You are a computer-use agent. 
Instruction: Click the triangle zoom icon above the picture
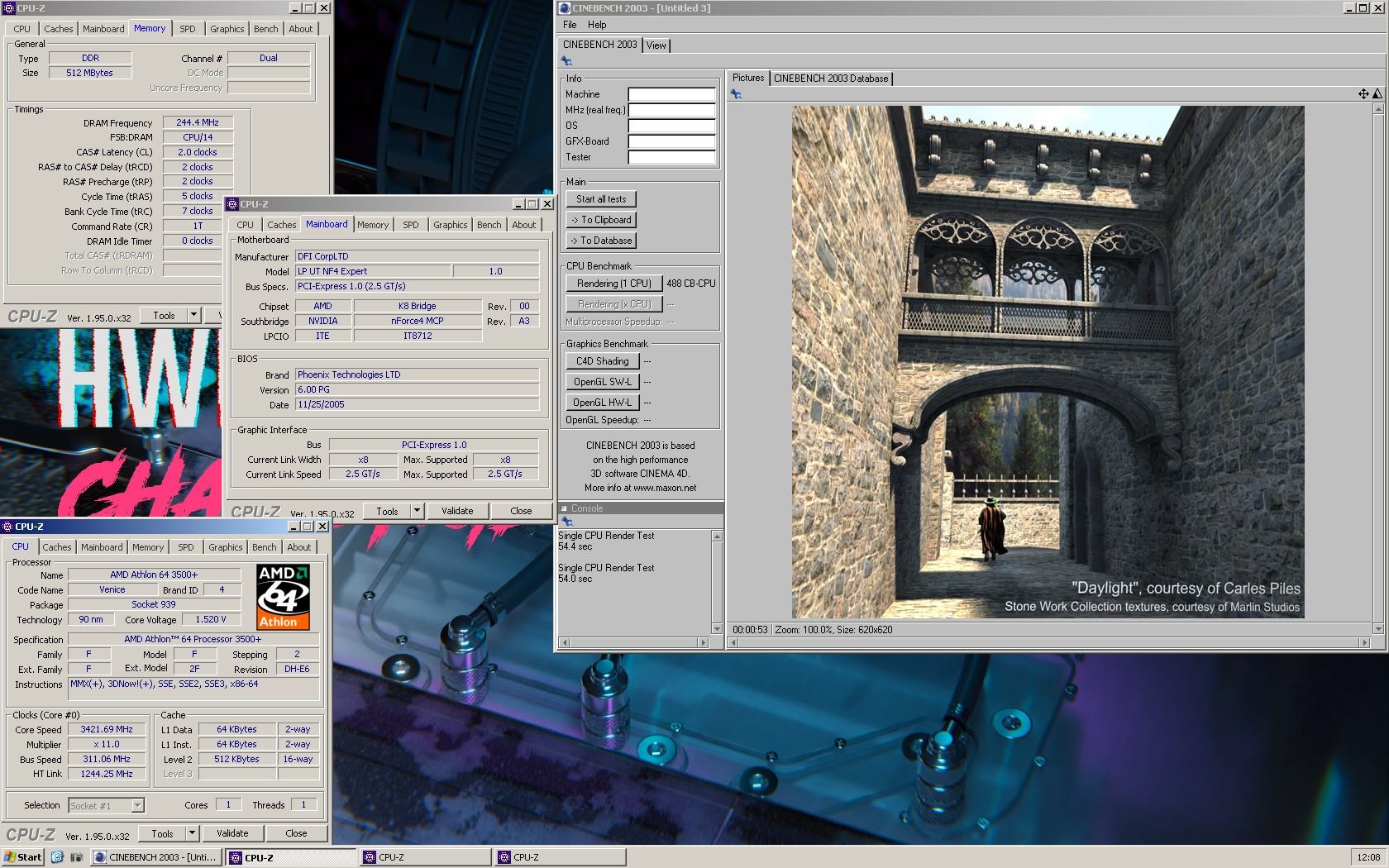click(1377, 94)
